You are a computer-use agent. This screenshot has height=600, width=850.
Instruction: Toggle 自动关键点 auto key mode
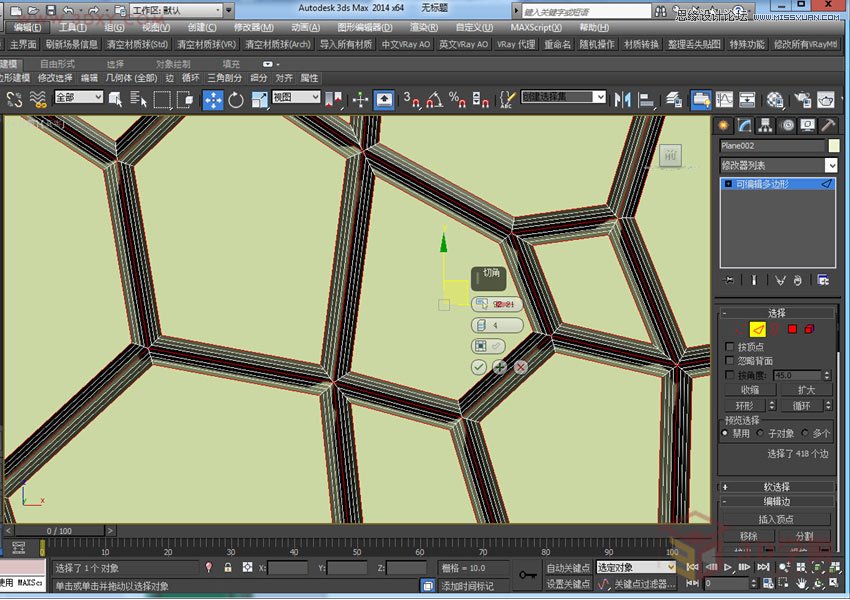pyautogui.click(x=568, y=567)
